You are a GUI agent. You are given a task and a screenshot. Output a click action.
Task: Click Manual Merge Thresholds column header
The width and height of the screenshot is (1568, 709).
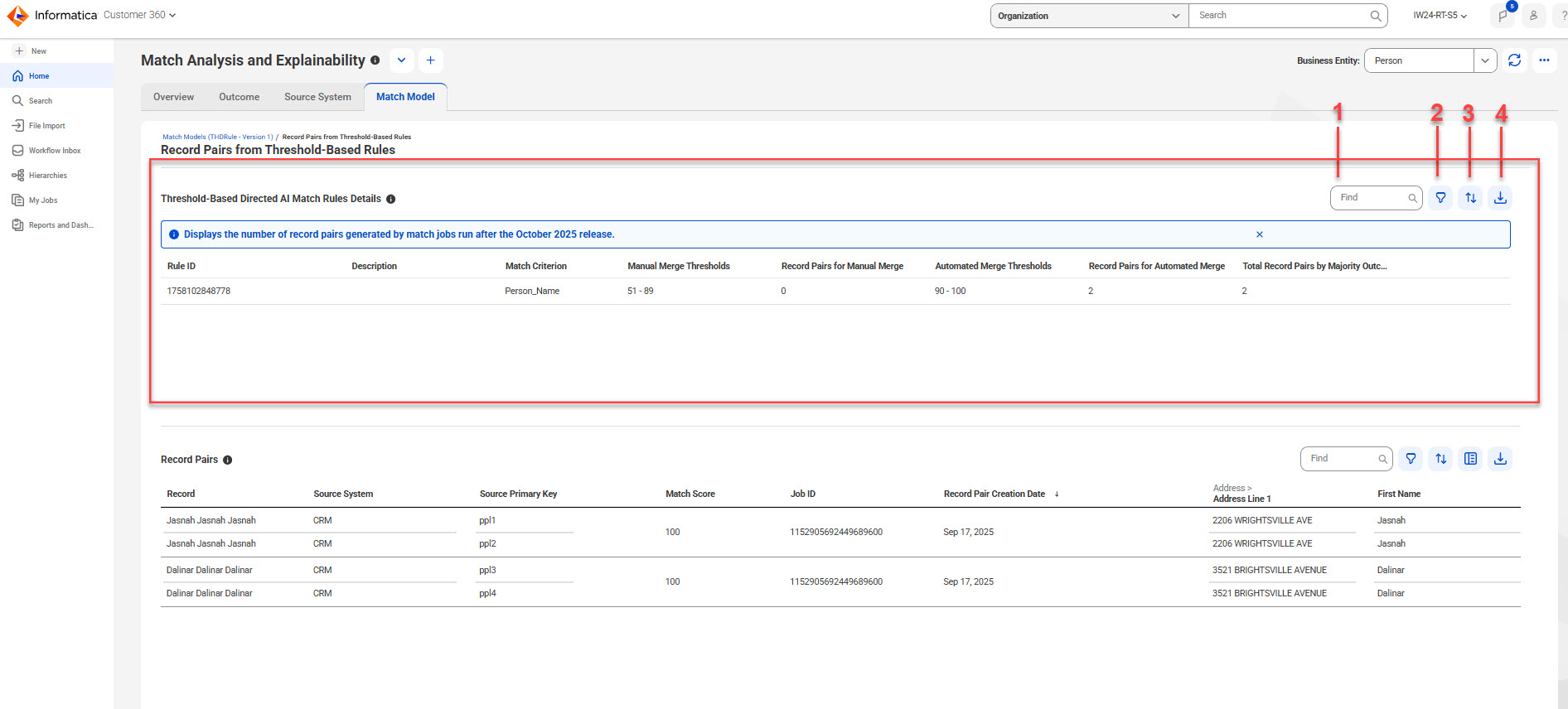pos(679,266)
